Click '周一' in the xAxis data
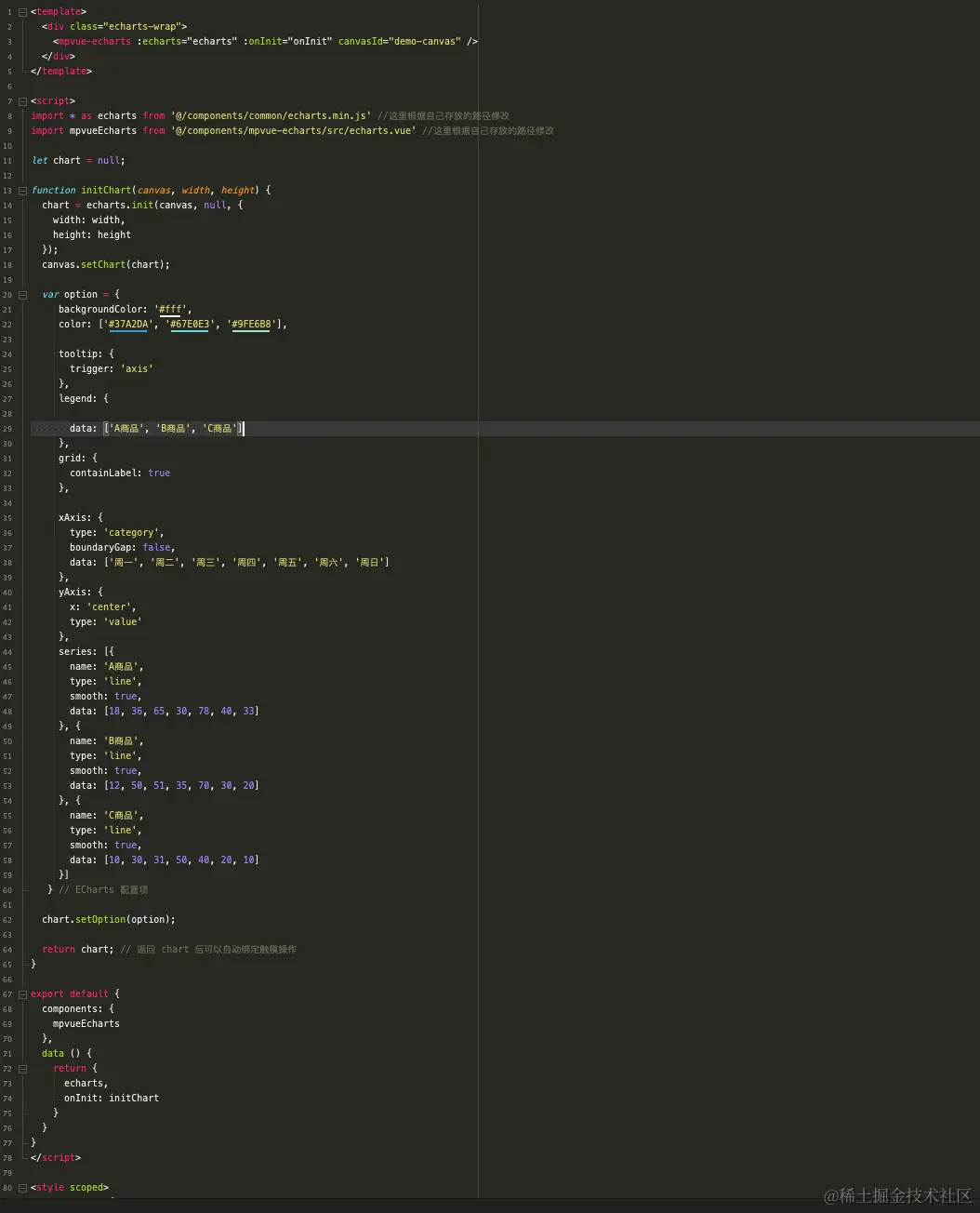980x1213 pixels. [x=124, y=563]
